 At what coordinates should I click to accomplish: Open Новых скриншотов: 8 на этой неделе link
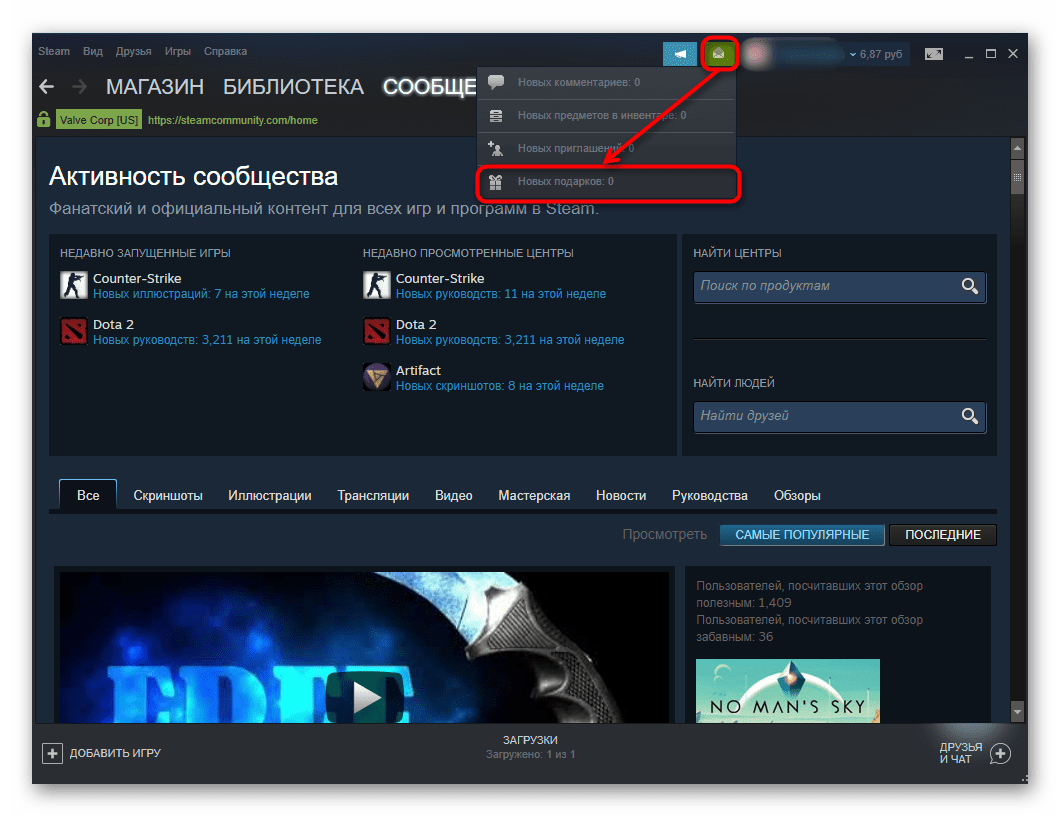(x=500, y=386)
